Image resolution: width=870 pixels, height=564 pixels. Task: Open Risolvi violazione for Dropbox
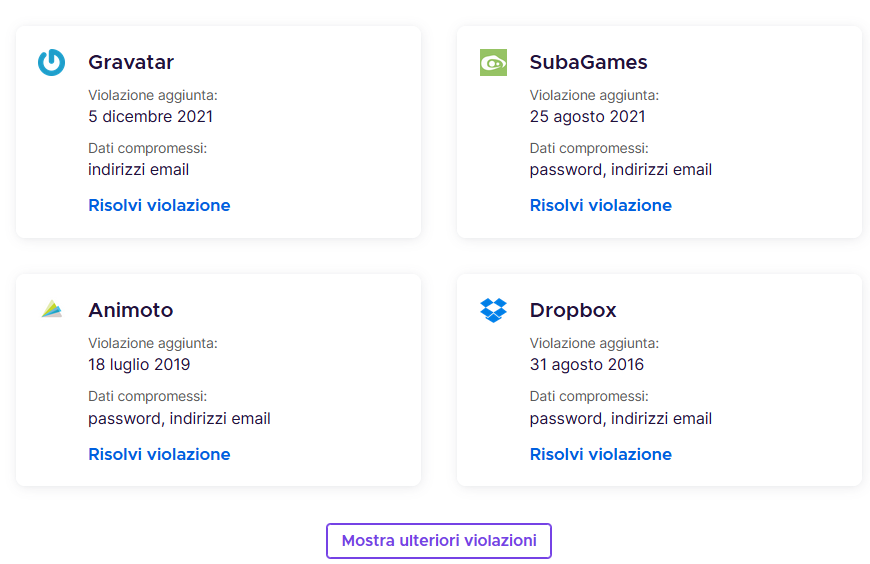[601, 454]
